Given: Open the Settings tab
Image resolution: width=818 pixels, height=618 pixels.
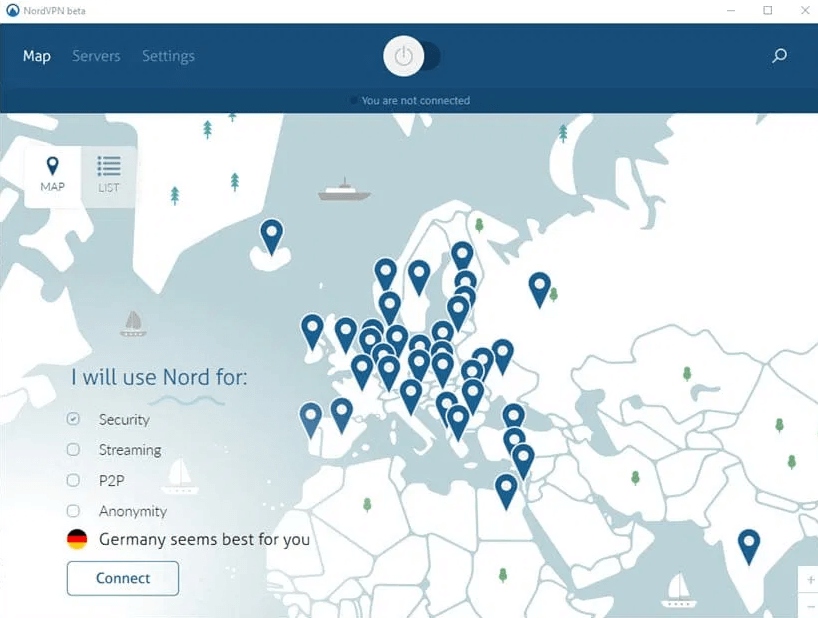Looking at the screenshot, I should (x=168, y=56).
